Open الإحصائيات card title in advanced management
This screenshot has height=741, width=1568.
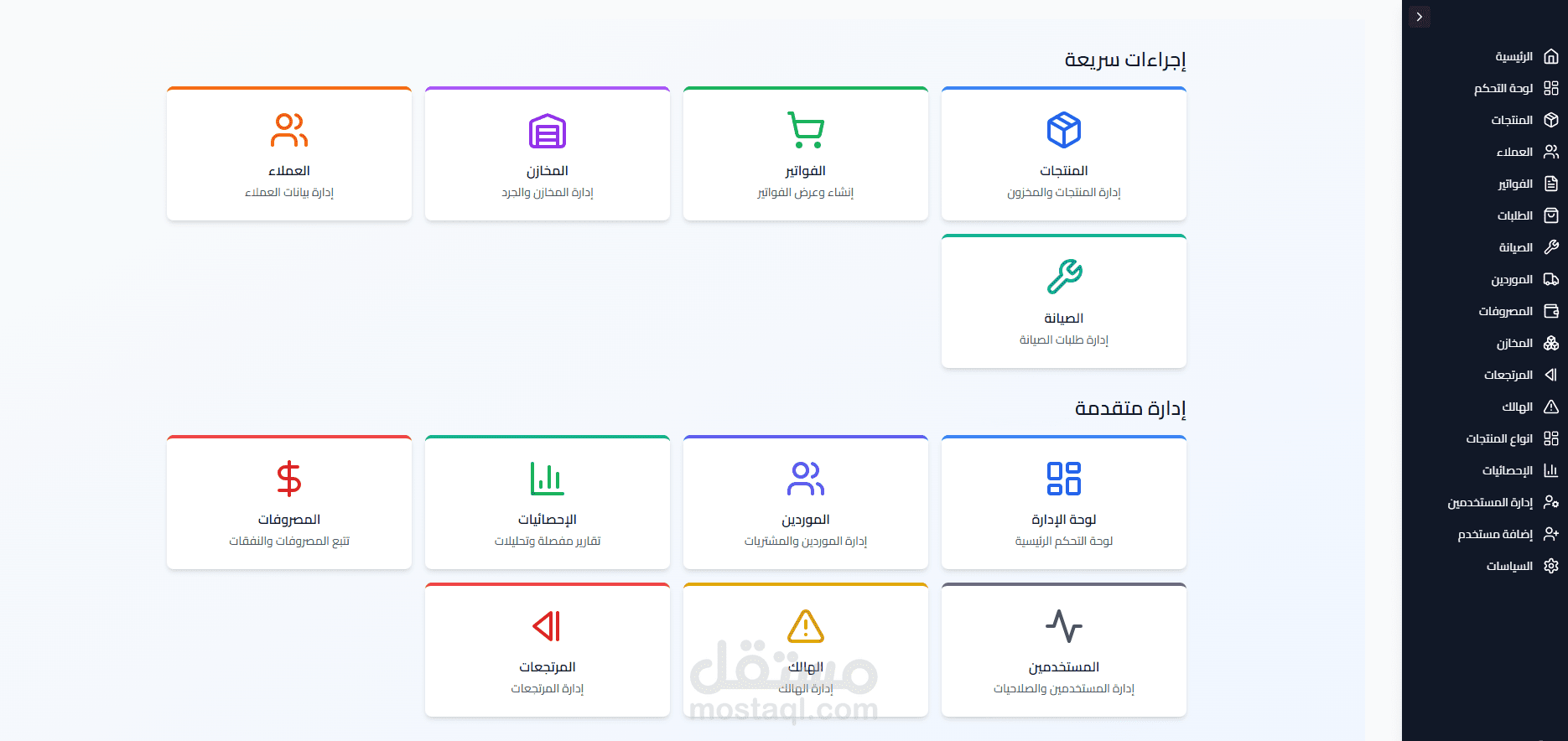point(548,520)
